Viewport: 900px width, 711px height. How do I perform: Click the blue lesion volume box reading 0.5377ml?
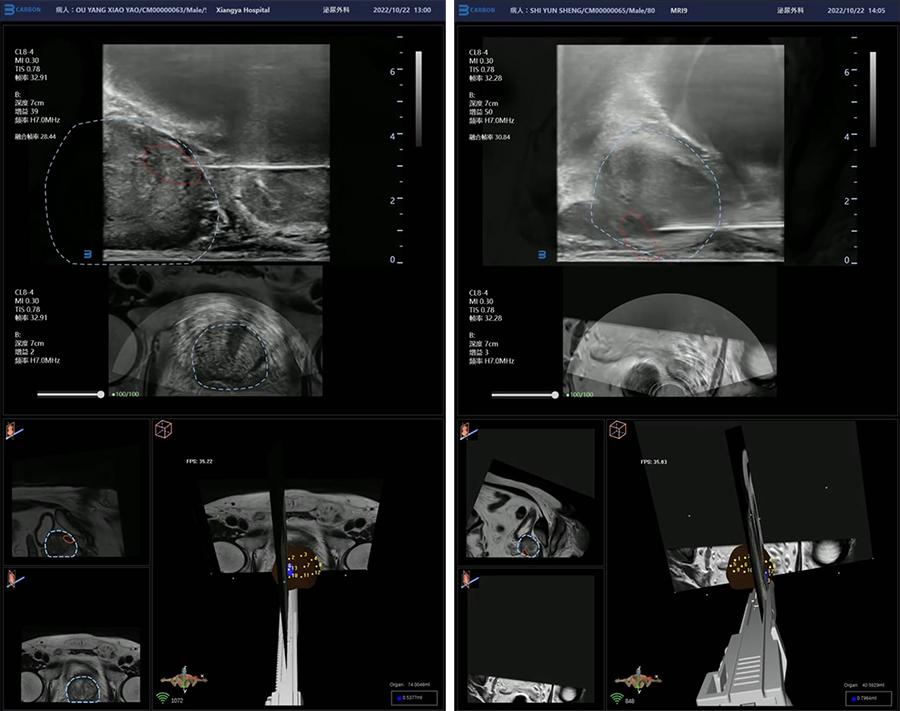pyautogui.click(x=410, y=698)
